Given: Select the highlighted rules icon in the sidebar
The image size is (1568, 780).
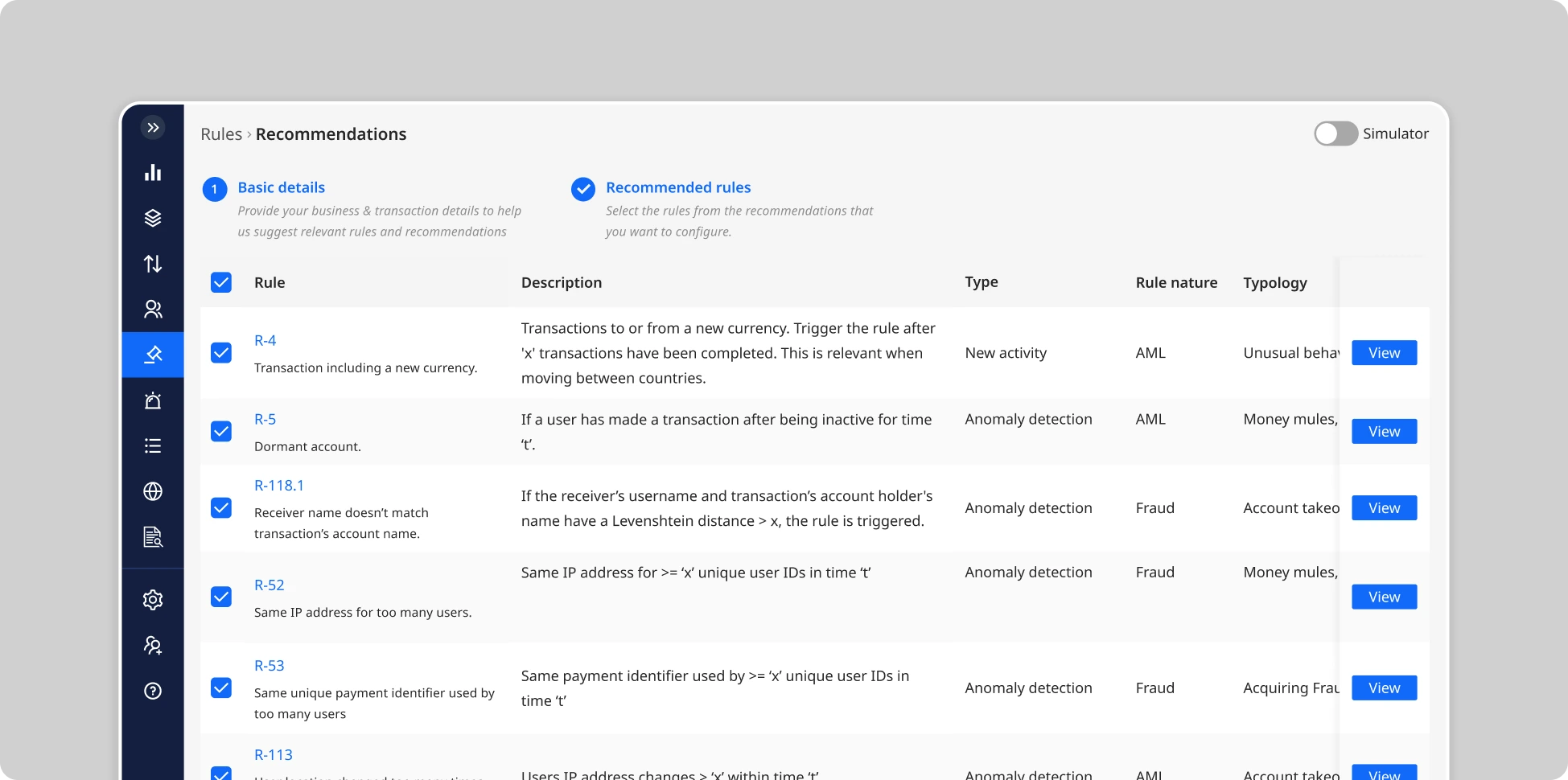Looking at the screenshot, I should (153, 354).
